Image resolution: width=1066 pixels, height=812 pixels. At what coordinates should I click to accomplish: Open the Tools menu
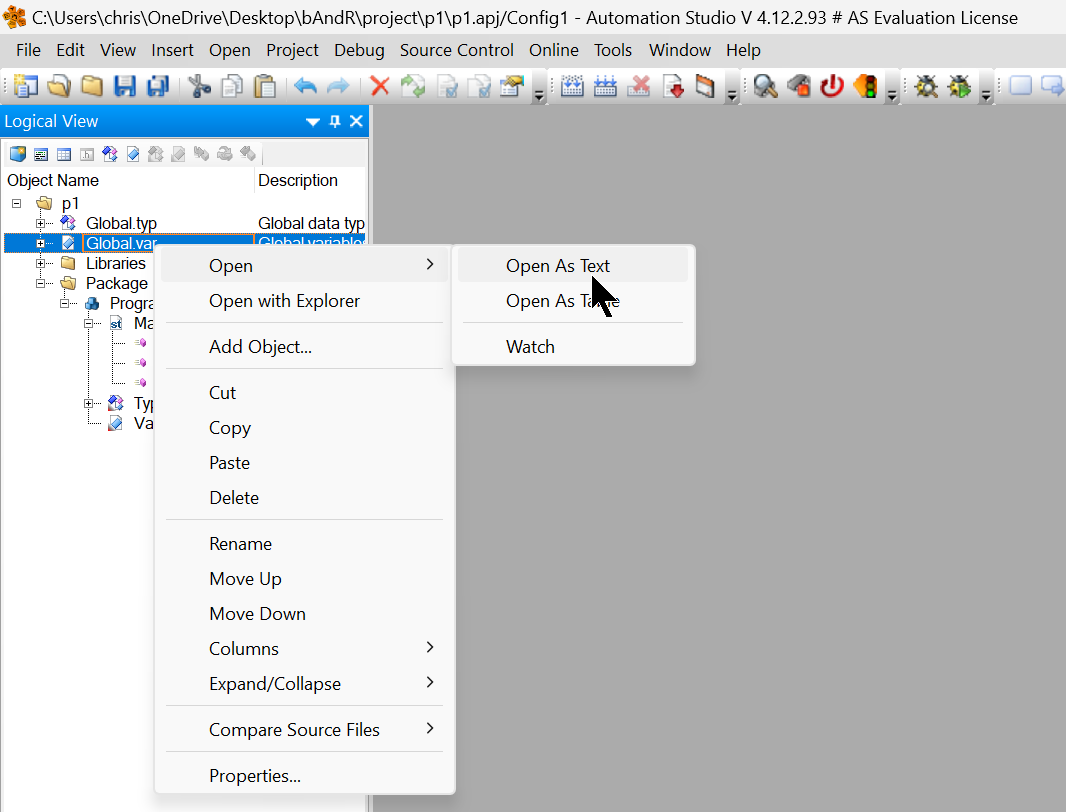click(x=613, y=50)
